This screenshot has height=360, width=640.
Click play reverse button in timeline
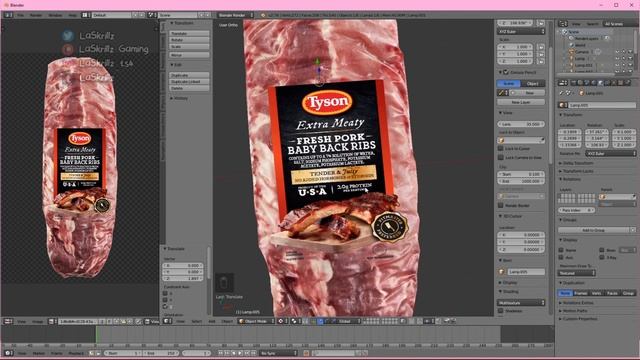pyautogui.click(x=234, y=353)
